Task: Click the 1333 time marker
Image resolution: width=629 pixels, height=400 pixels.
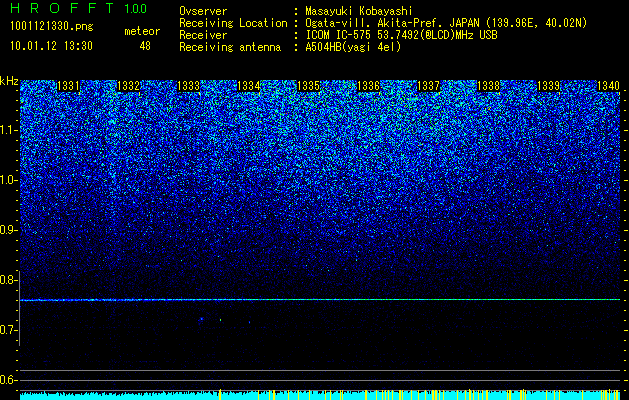Action: click(x=189, y=86)
